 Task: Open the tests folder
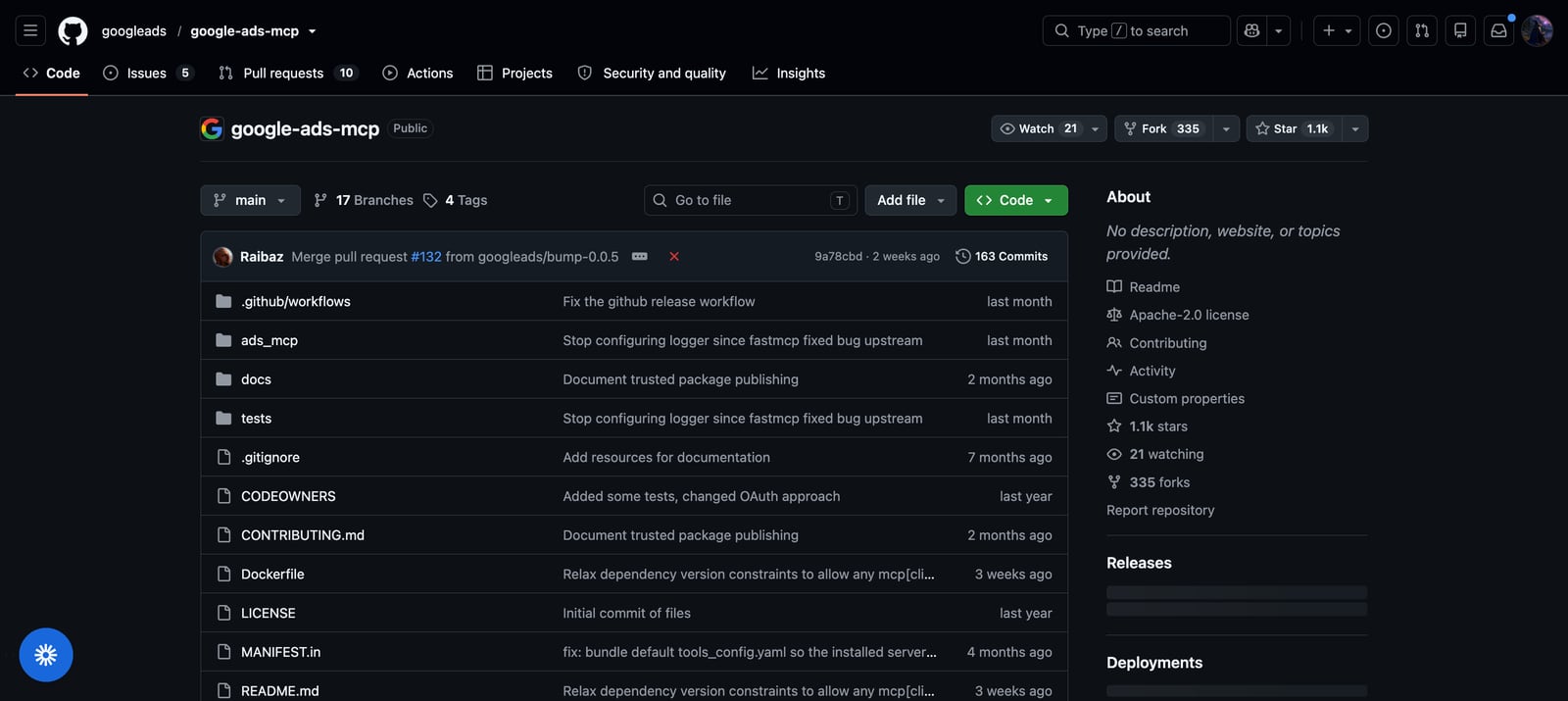point(256,418)
